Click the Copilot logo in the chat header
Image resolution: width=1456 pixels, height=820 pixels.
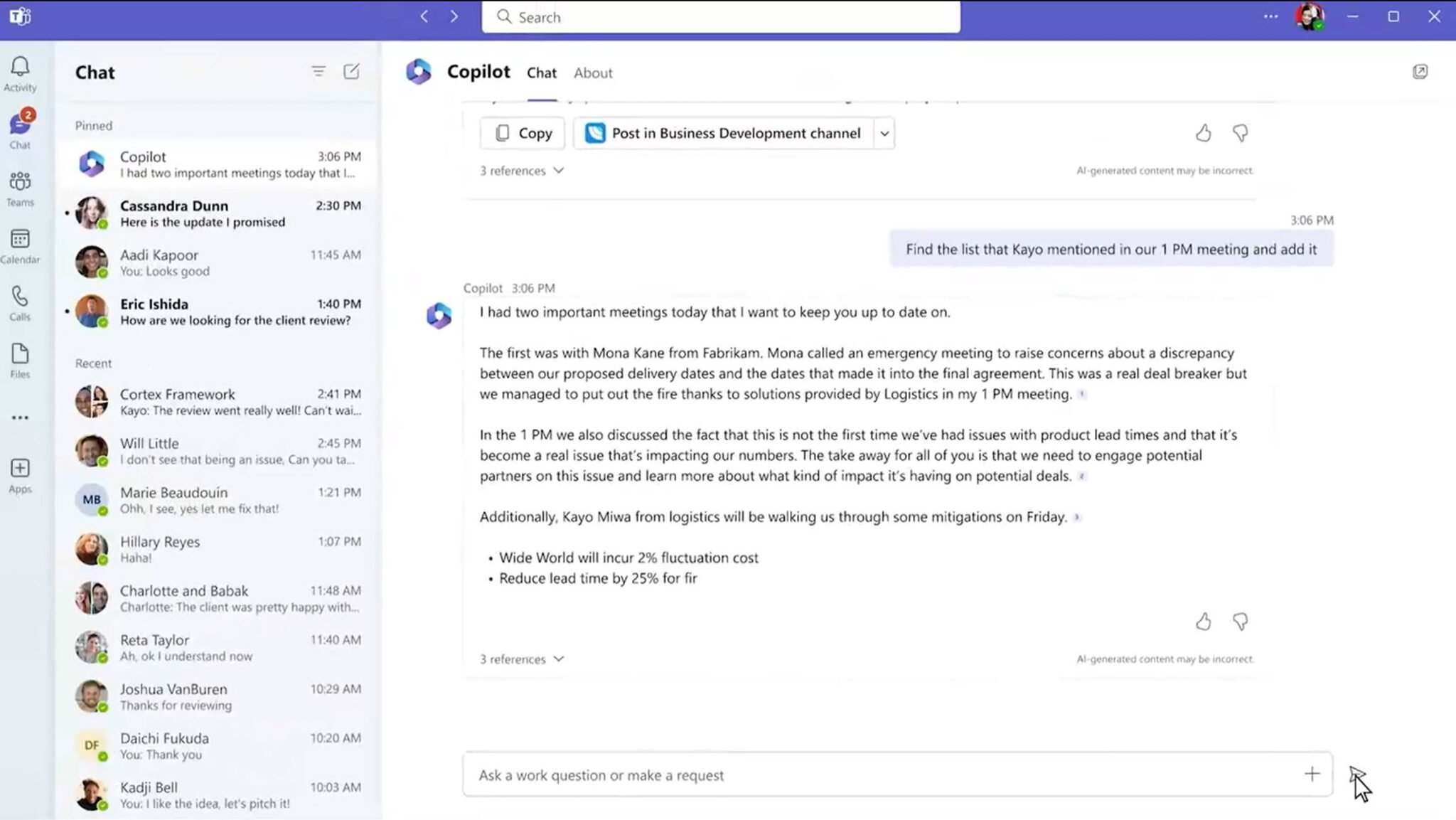click(x=419, y=72)
